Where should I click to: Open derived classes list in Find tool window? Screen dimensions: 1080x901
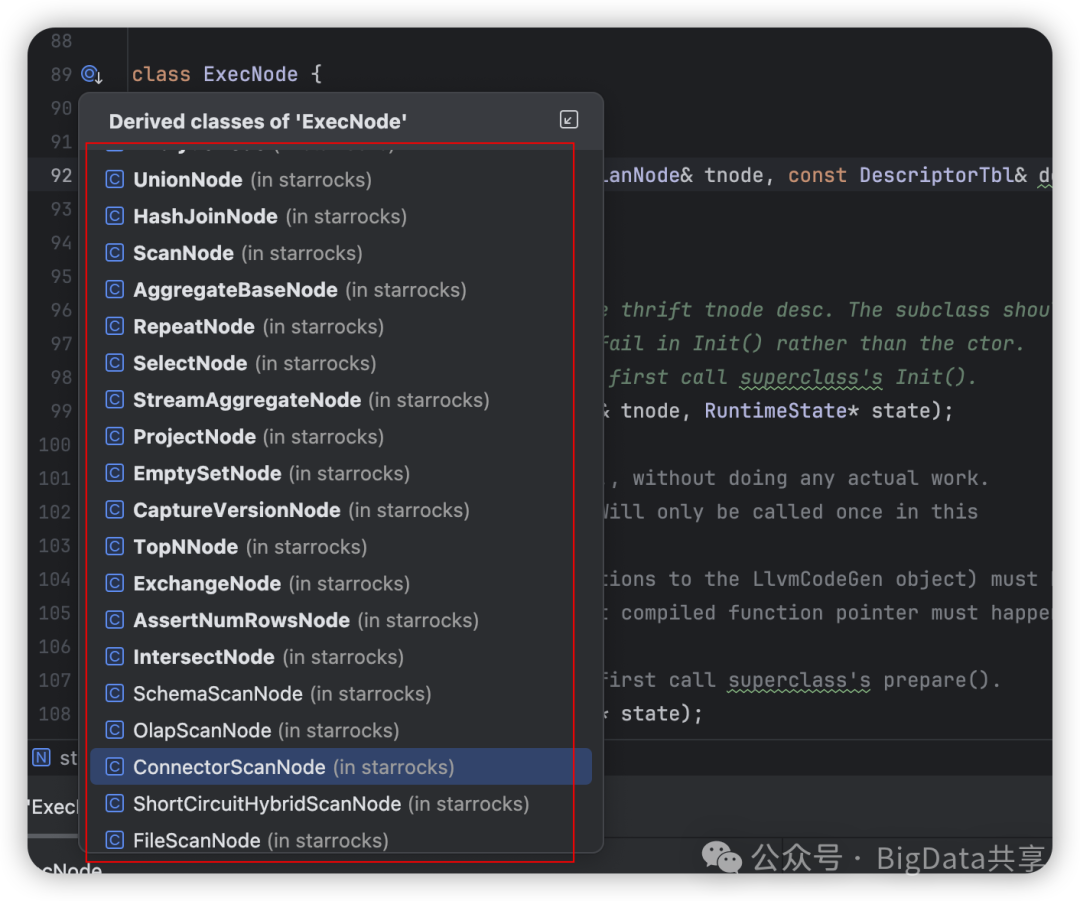[x=568, y=120]
